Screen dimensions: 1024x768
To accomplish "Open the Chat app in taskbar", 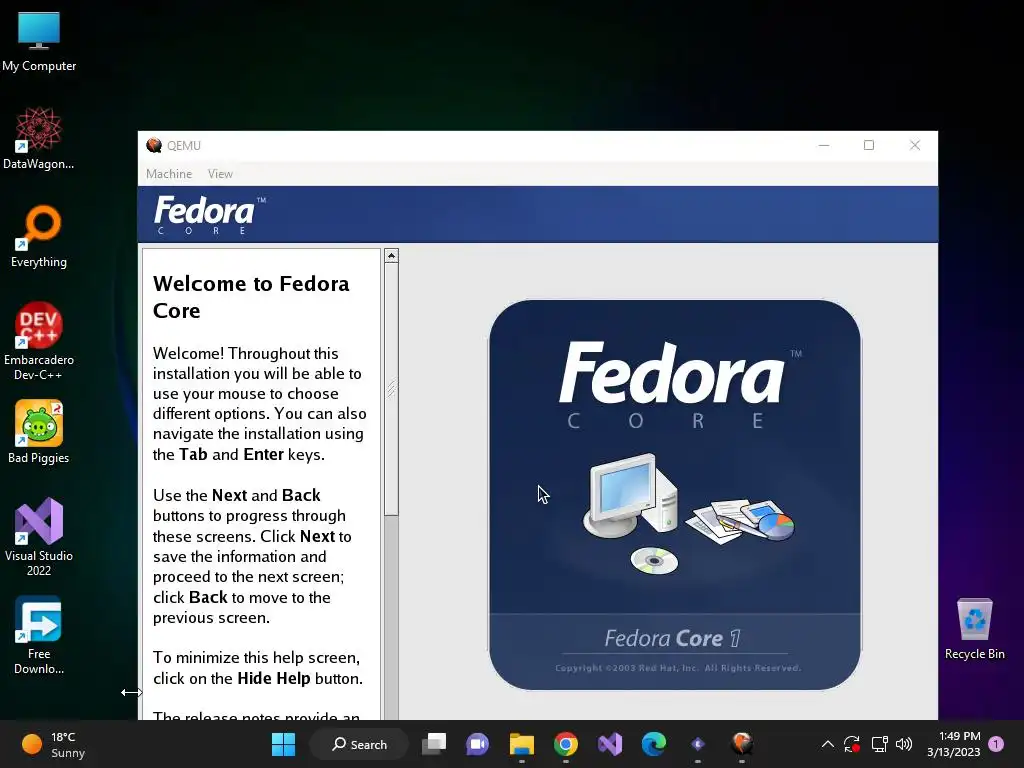I will point(477,744).
